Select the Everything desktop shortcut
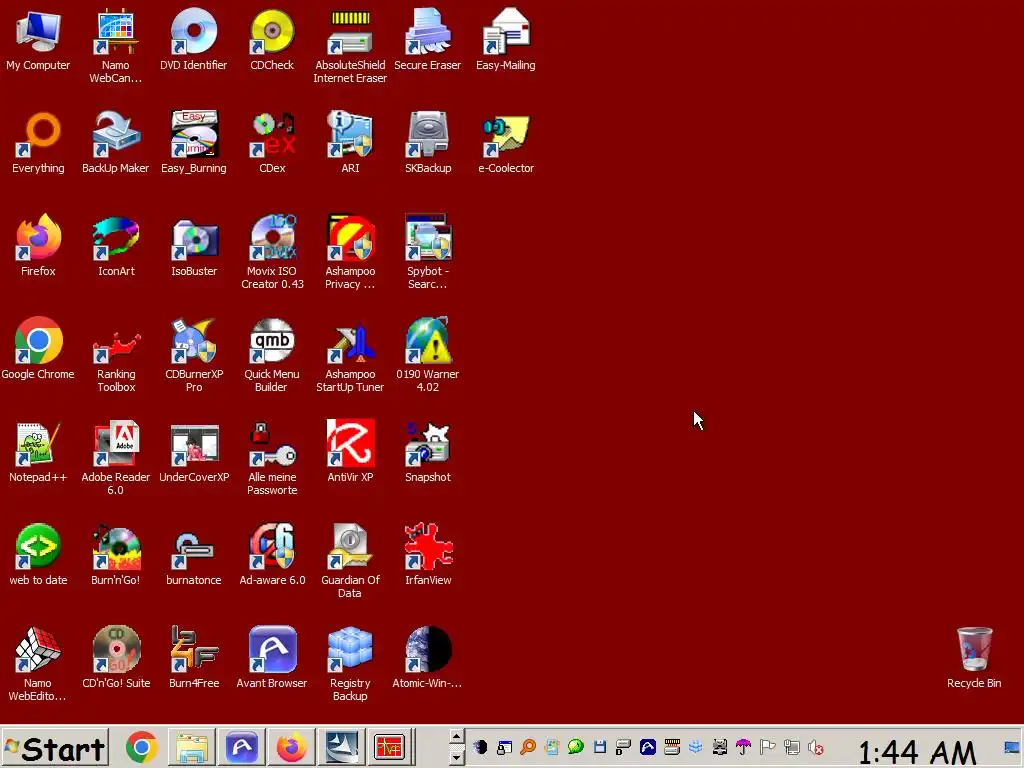 tap(38, 142)
